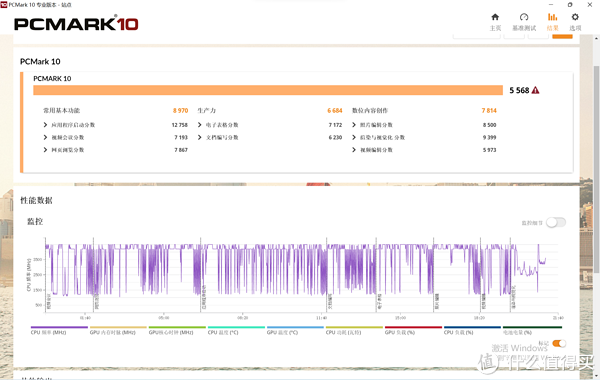Click the 性能数据 section heading
This screenshot has width=600, height=380.
[x=36, y=200]
